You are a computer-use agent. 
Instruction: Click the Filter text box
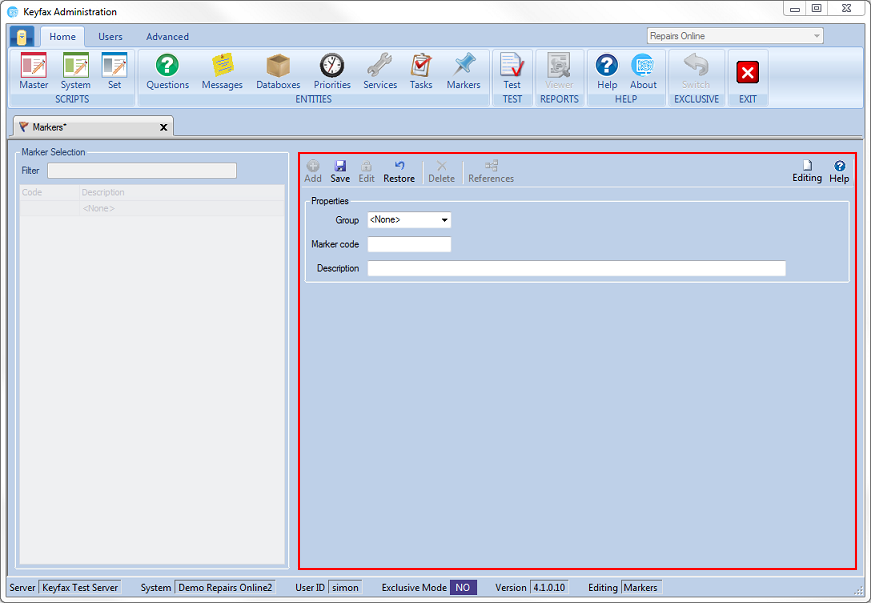[142, 170]
